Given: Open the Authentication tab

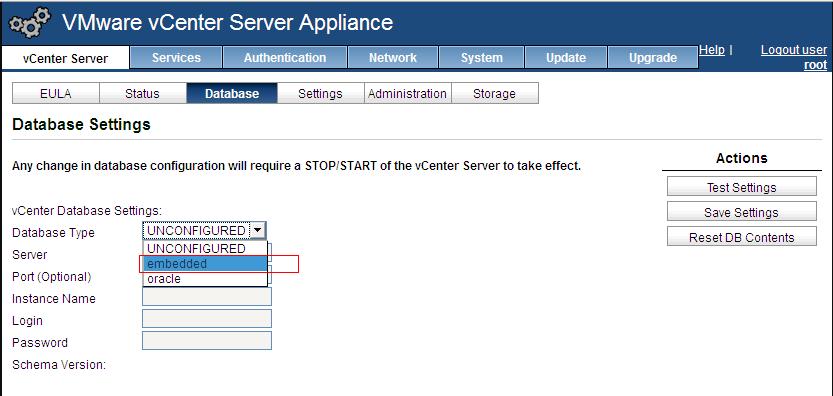Looking at the screenshot, I should pyautogui.click(x=285, y=57).
